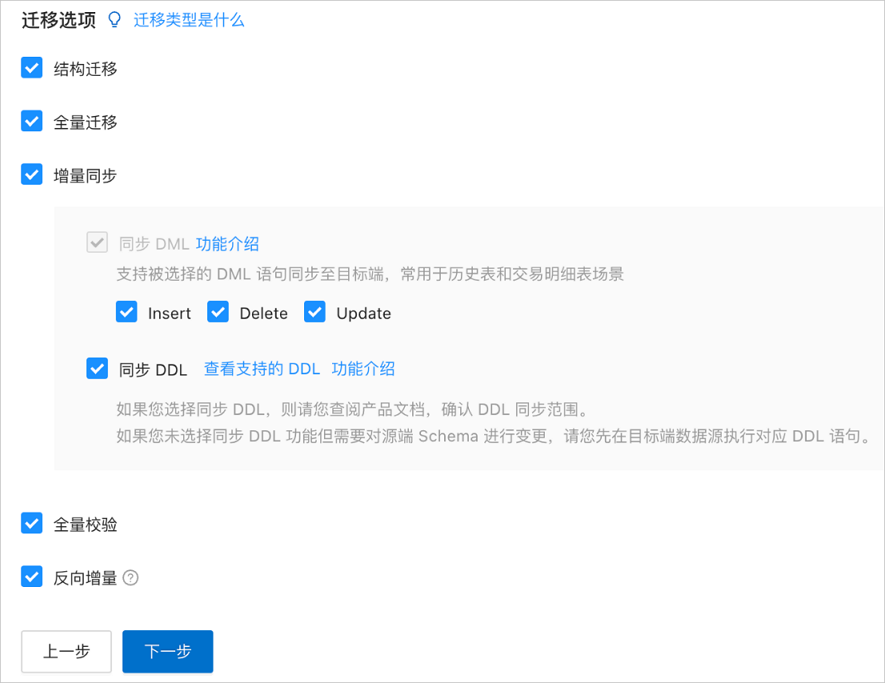885x683 pixels.
Task: Proceed with the 下一步 button
Action: tap(168, 651)
